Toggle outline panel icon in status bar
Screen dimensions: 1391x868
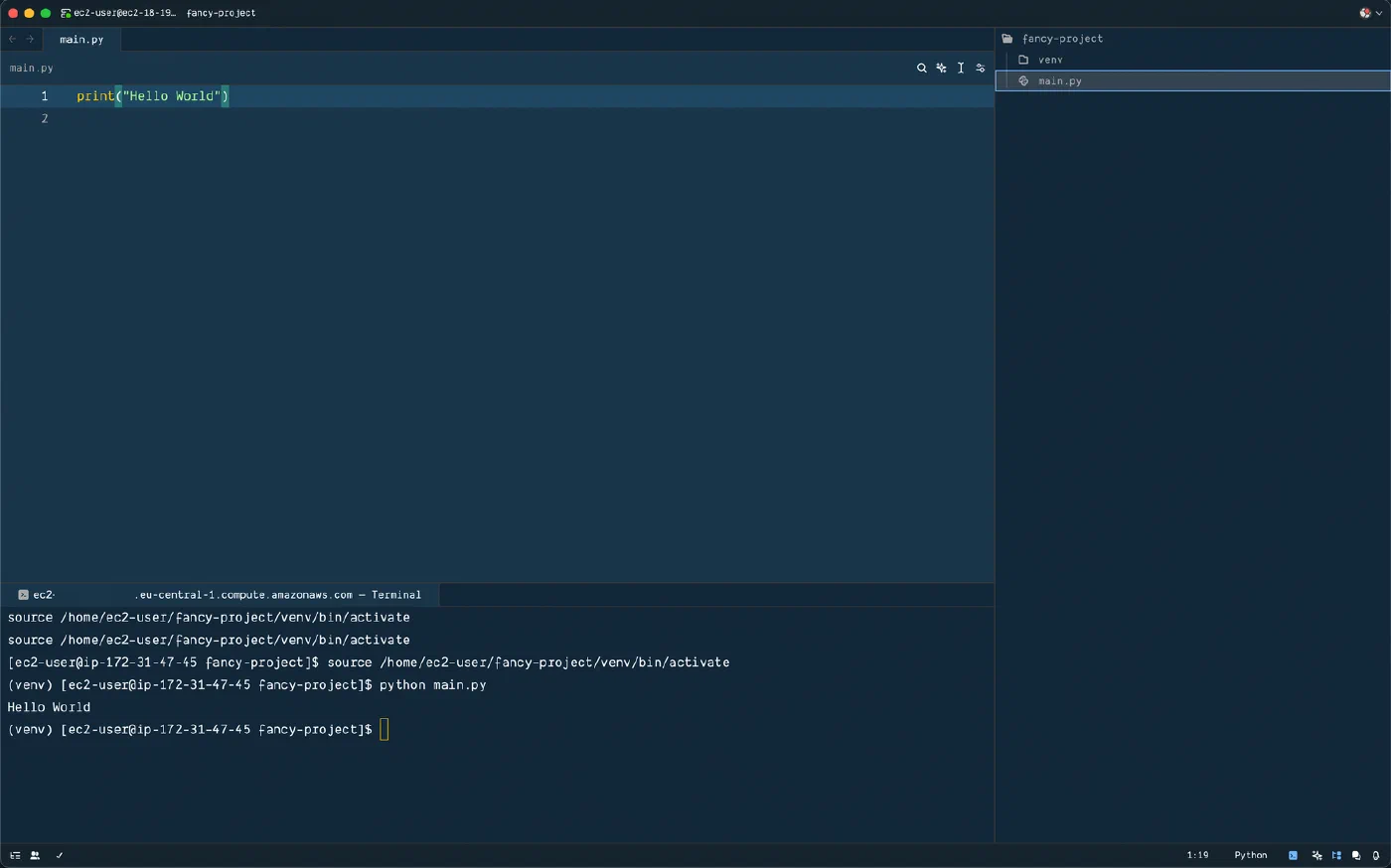coord(15,855)
